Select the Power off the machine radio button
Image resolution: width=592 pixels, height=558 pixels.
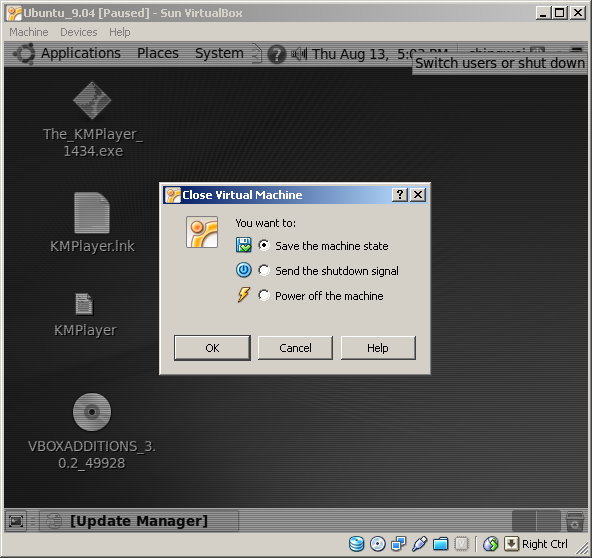tap(264, 295)
